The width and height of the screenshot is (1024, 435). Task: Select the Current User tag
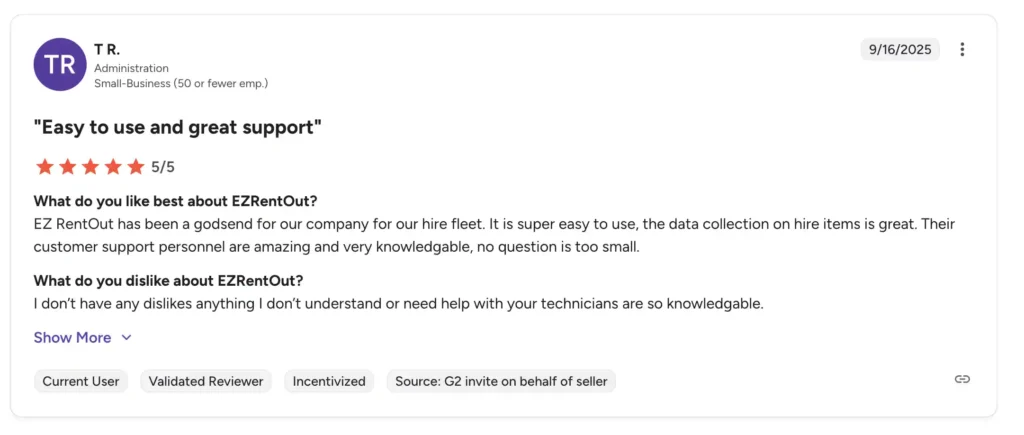click(81, 381)
